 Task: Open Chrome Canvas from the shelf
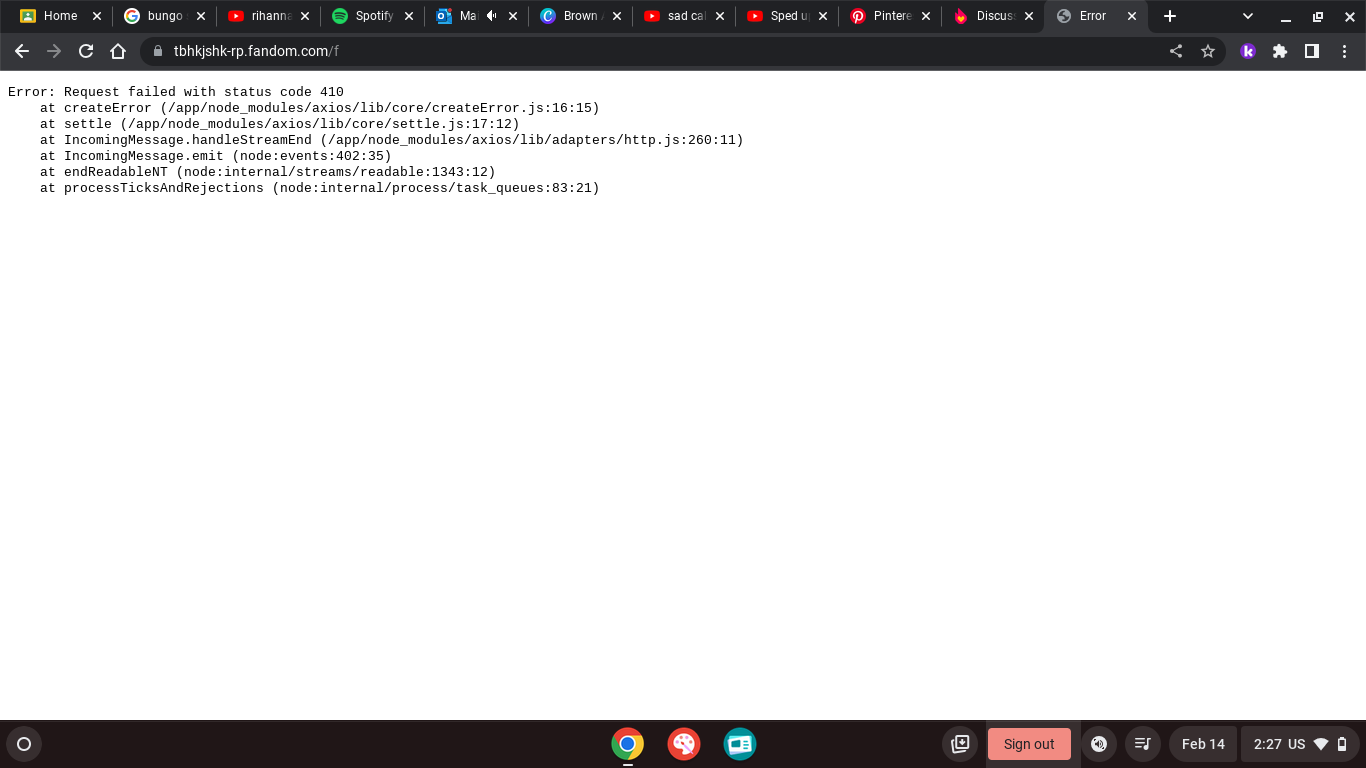683,744
